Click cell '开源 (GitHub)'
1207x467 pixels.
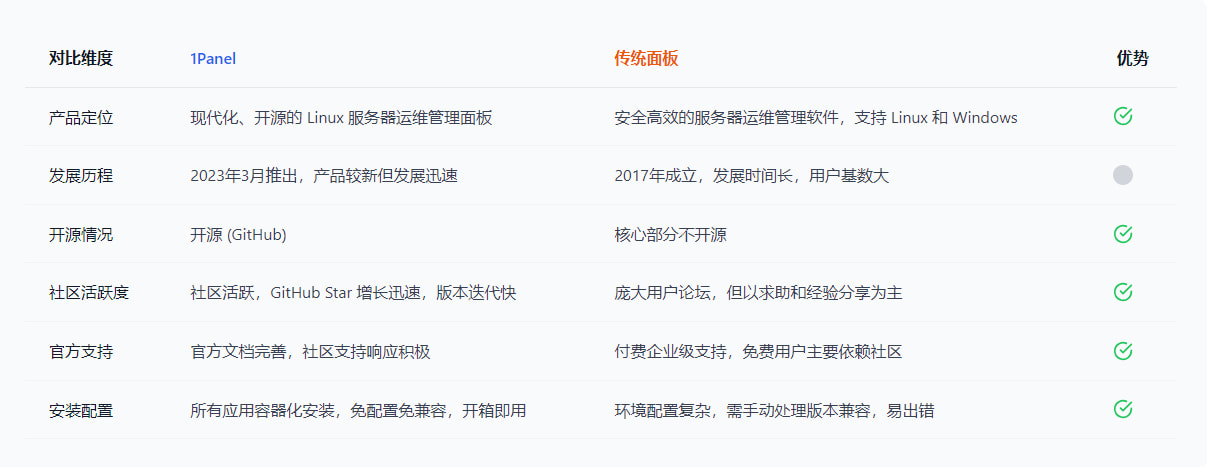click(x=238, y=234)
